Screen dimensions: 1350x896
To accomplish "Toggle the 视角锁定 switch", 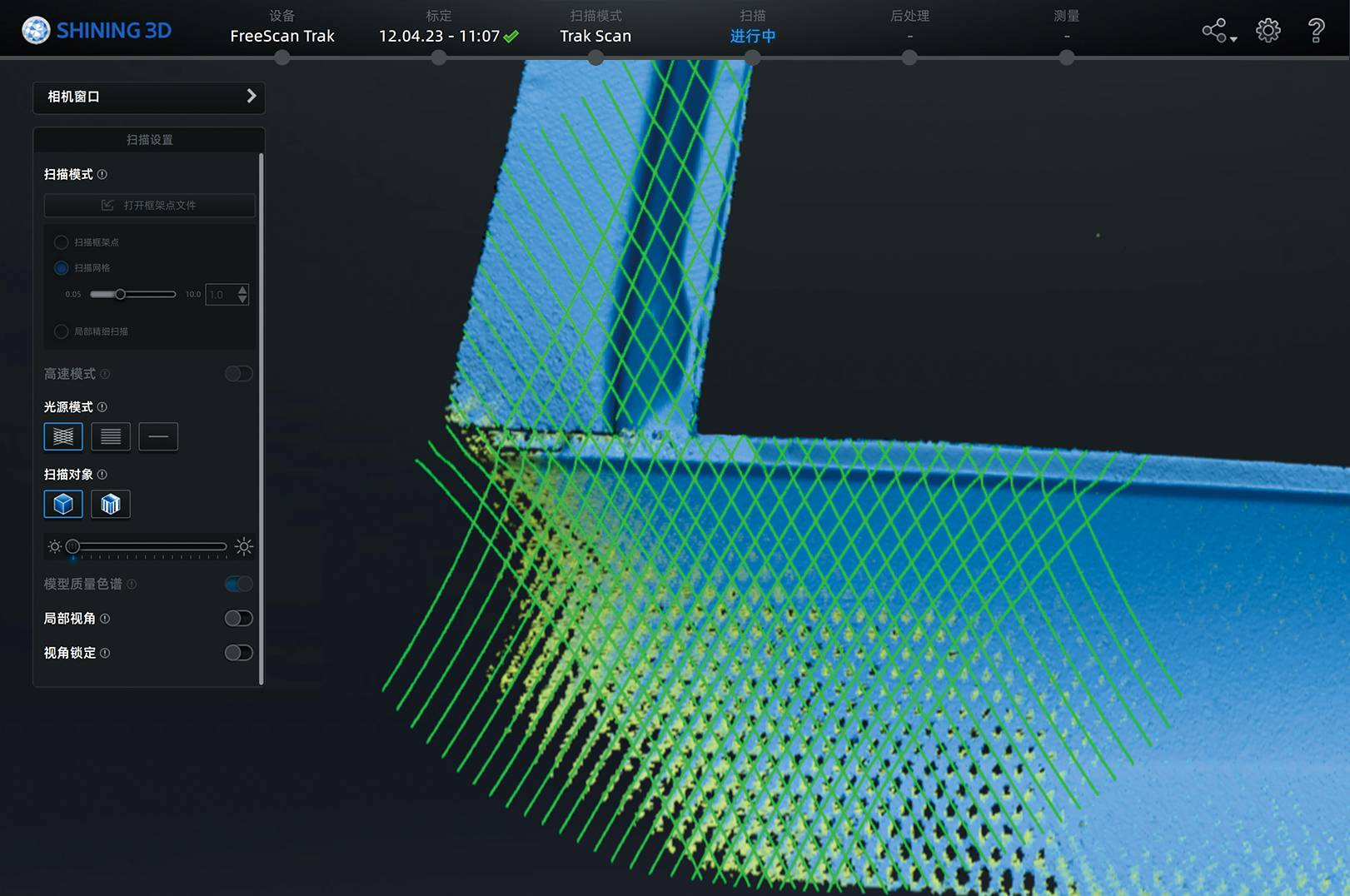I will point(238,653).
